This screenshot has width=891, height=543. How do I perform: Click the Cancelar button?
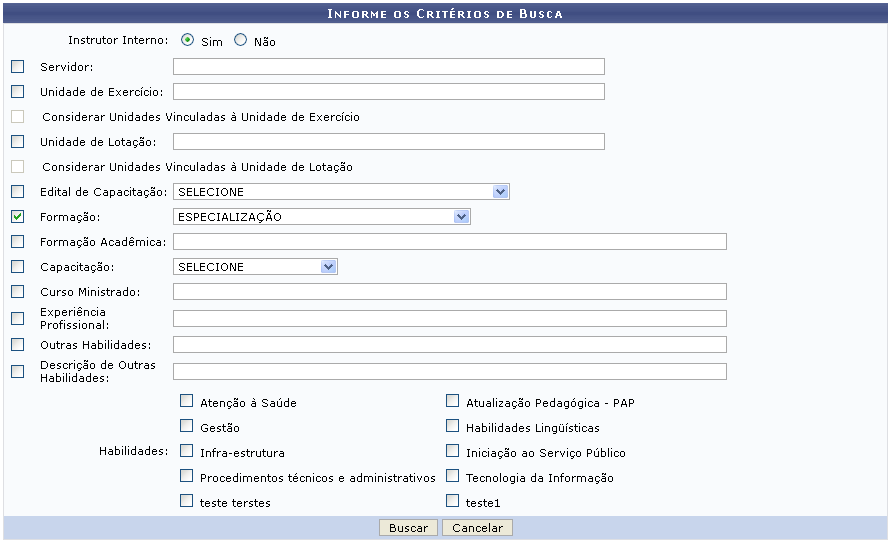pos(477,527)
